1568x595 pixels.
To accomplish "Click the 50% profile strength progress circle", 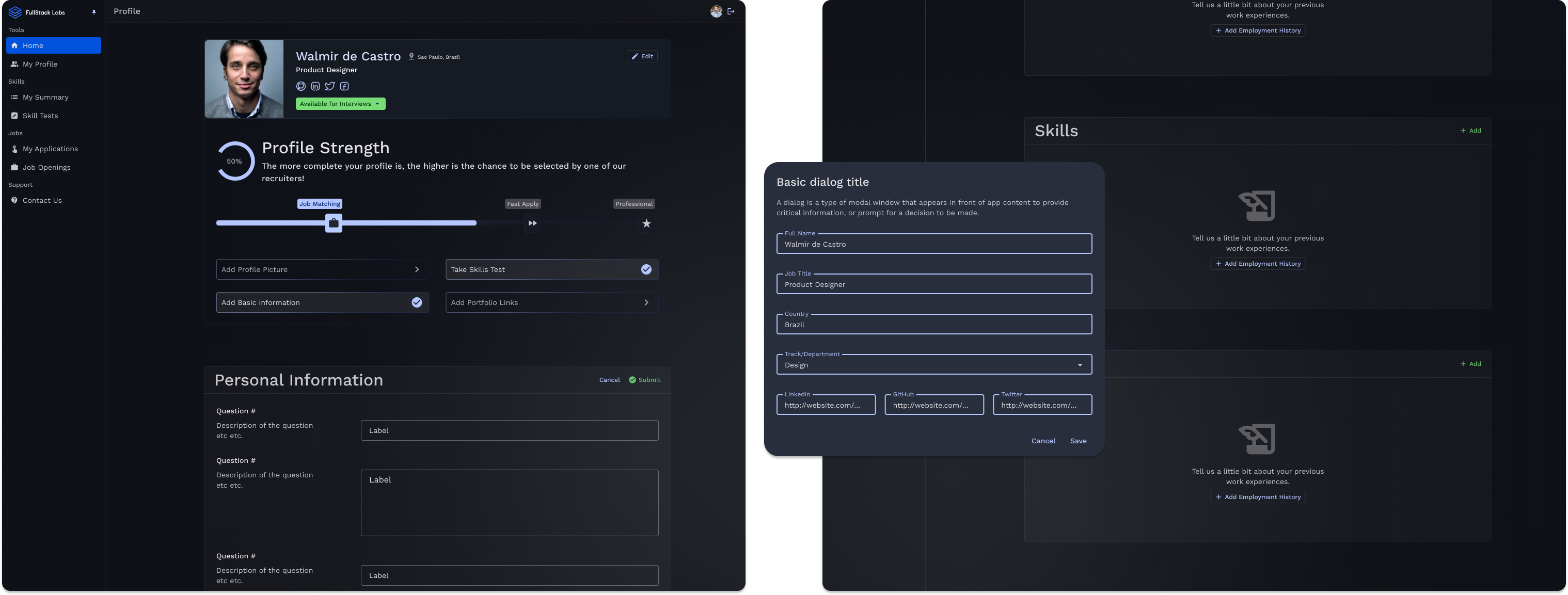I will click(235, 161).
